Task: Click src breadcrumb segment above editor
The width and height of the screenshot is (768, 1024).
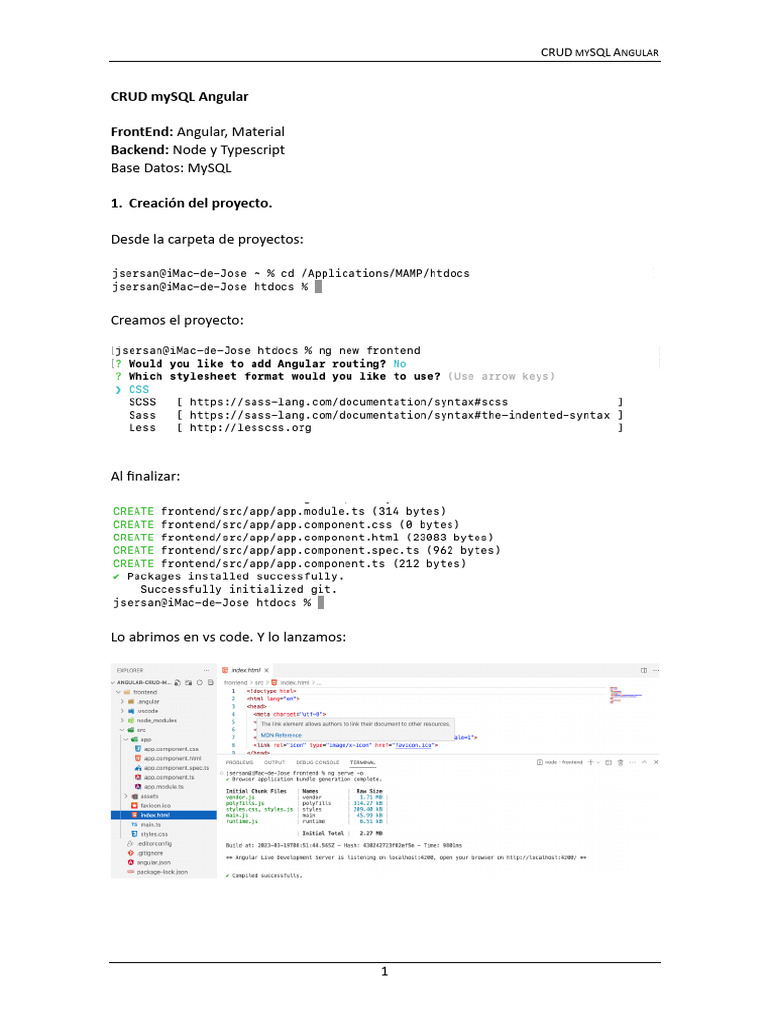Action: pos(259,682)
